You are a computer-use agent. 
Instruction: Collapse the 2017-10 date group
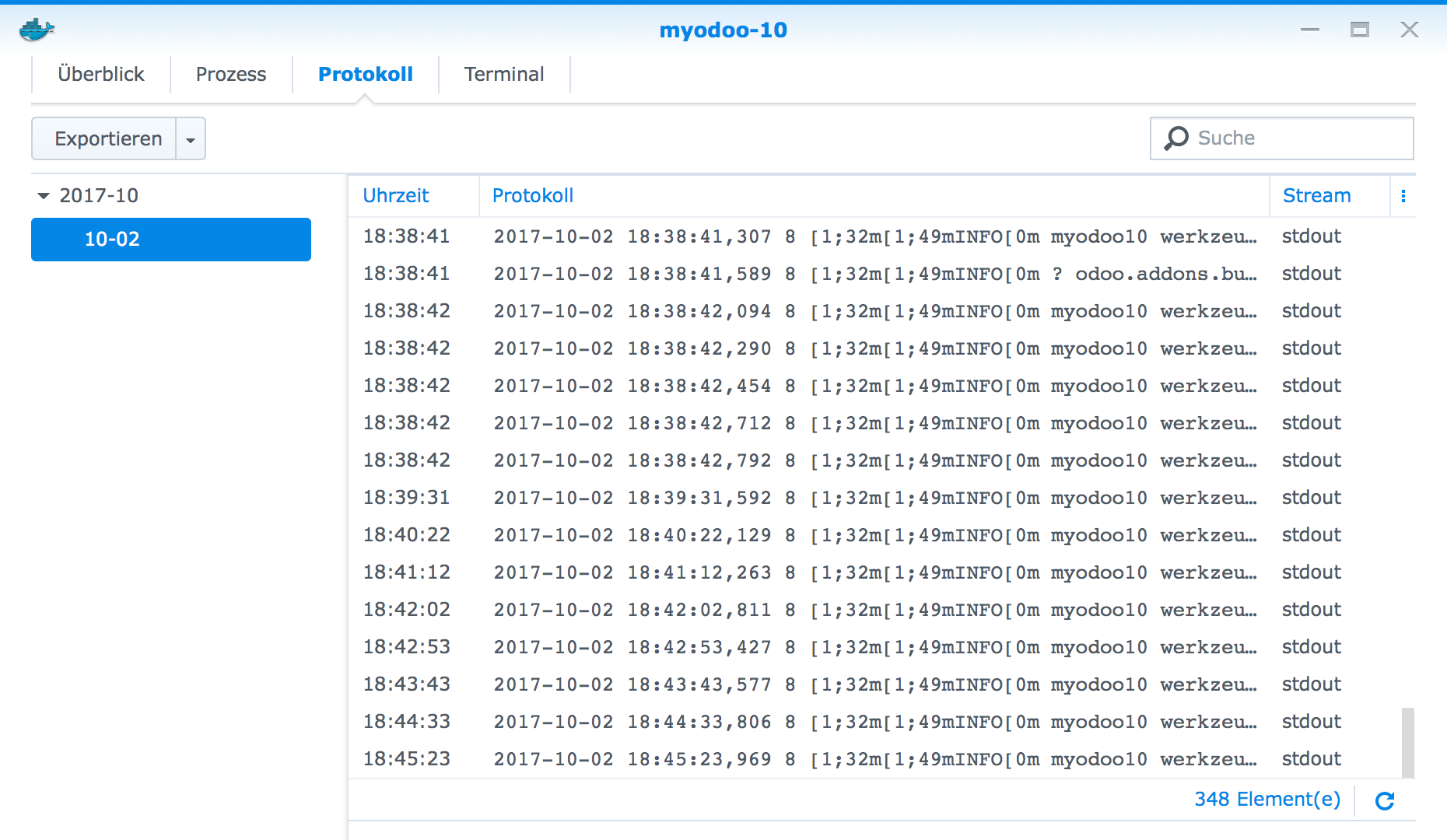click(x=44, y=195)
